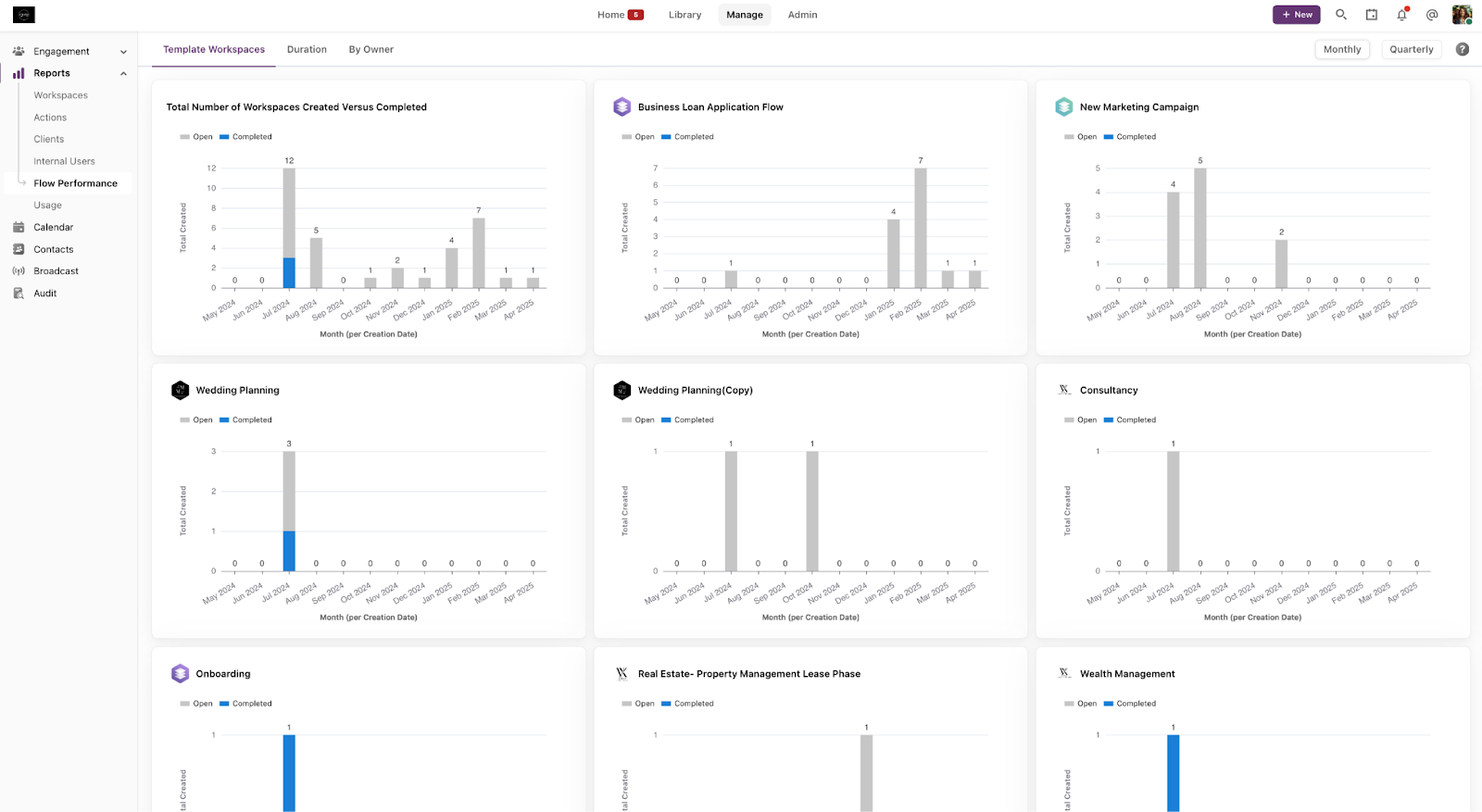Click the New Marketing Campaign flow icon

coord(1064,107)
